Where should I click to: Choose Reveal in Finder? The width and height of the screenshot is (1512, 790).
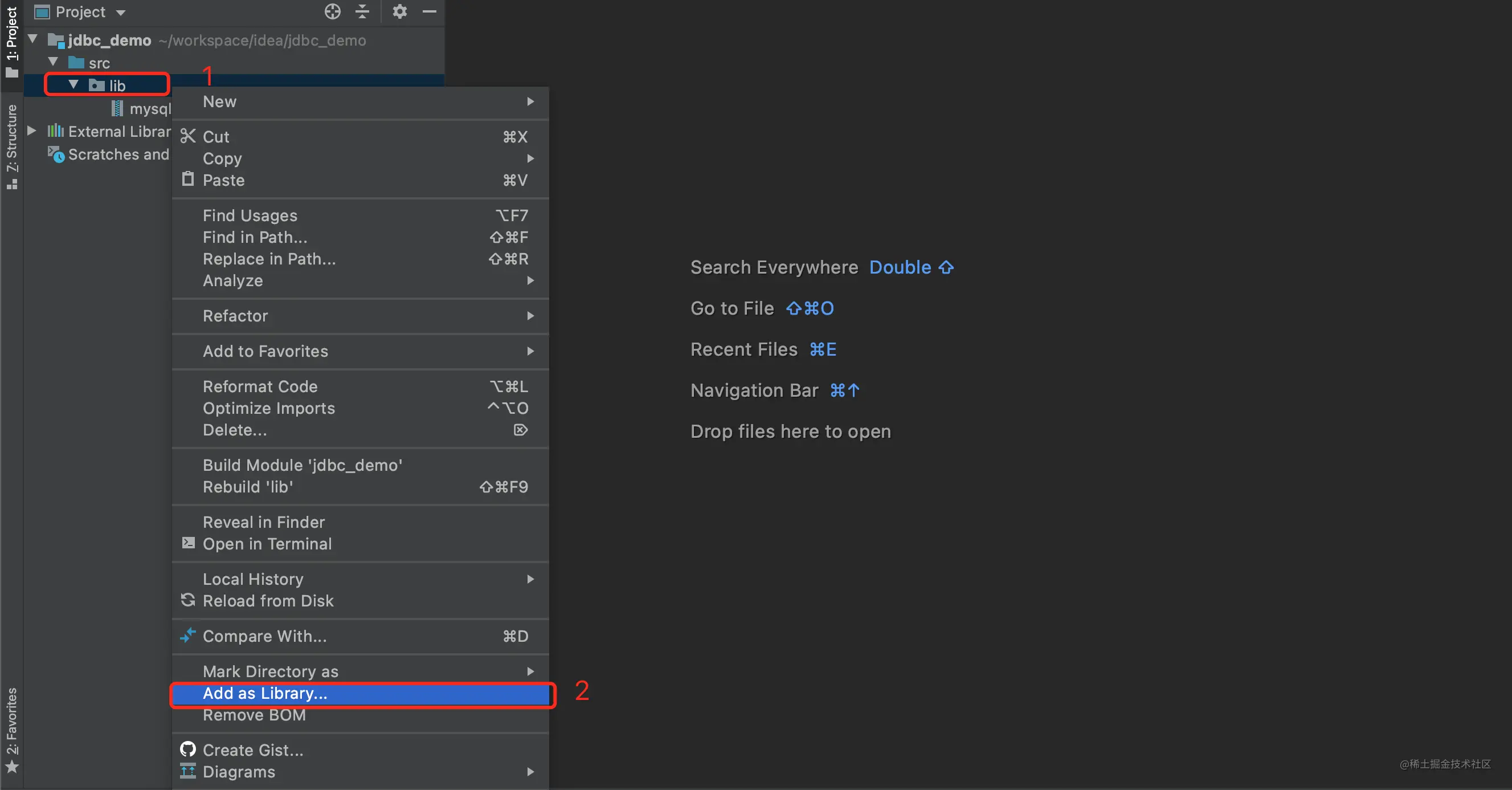point(264,522)
